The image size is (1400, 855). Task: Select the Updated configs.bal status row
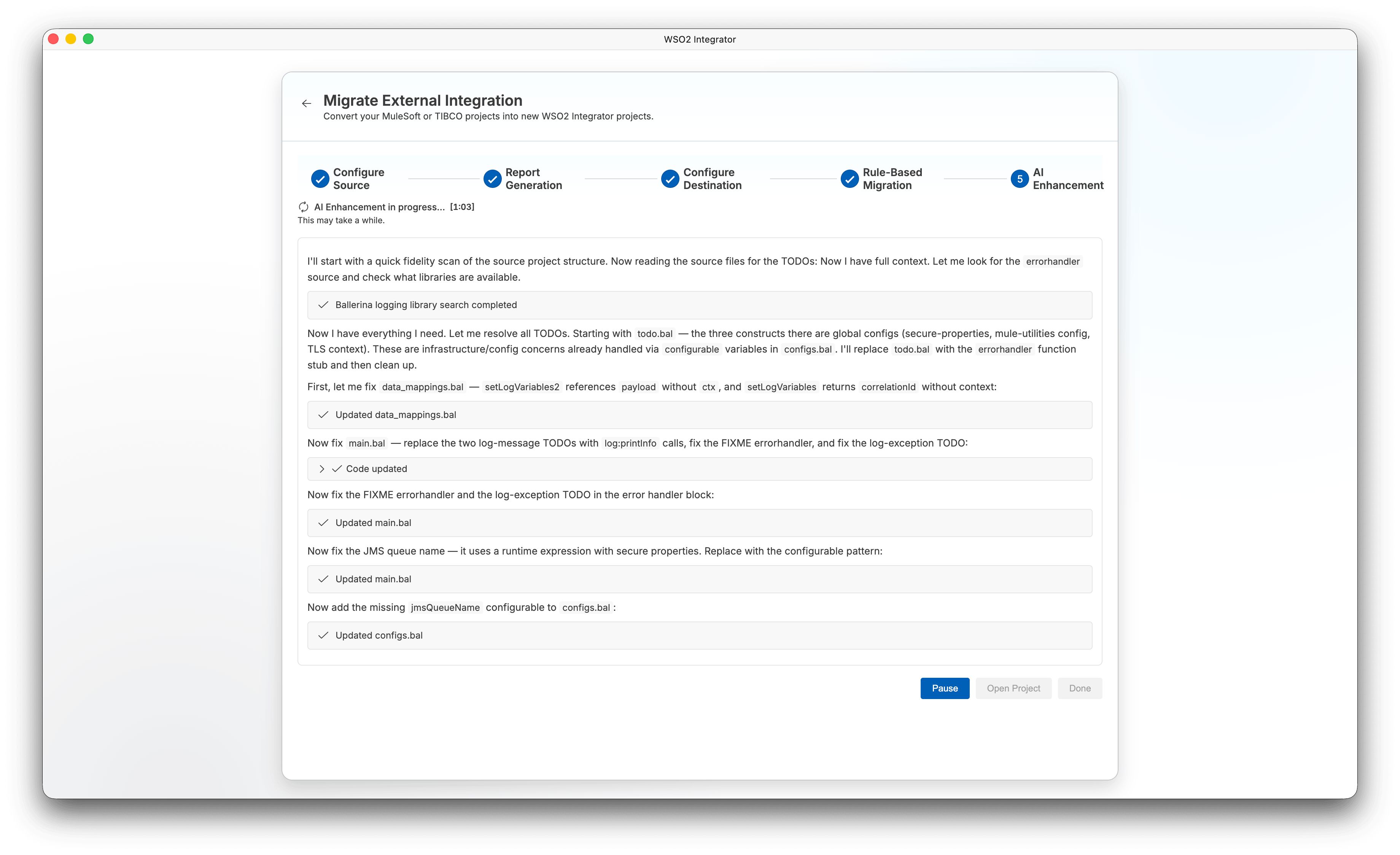click(700, 635)
